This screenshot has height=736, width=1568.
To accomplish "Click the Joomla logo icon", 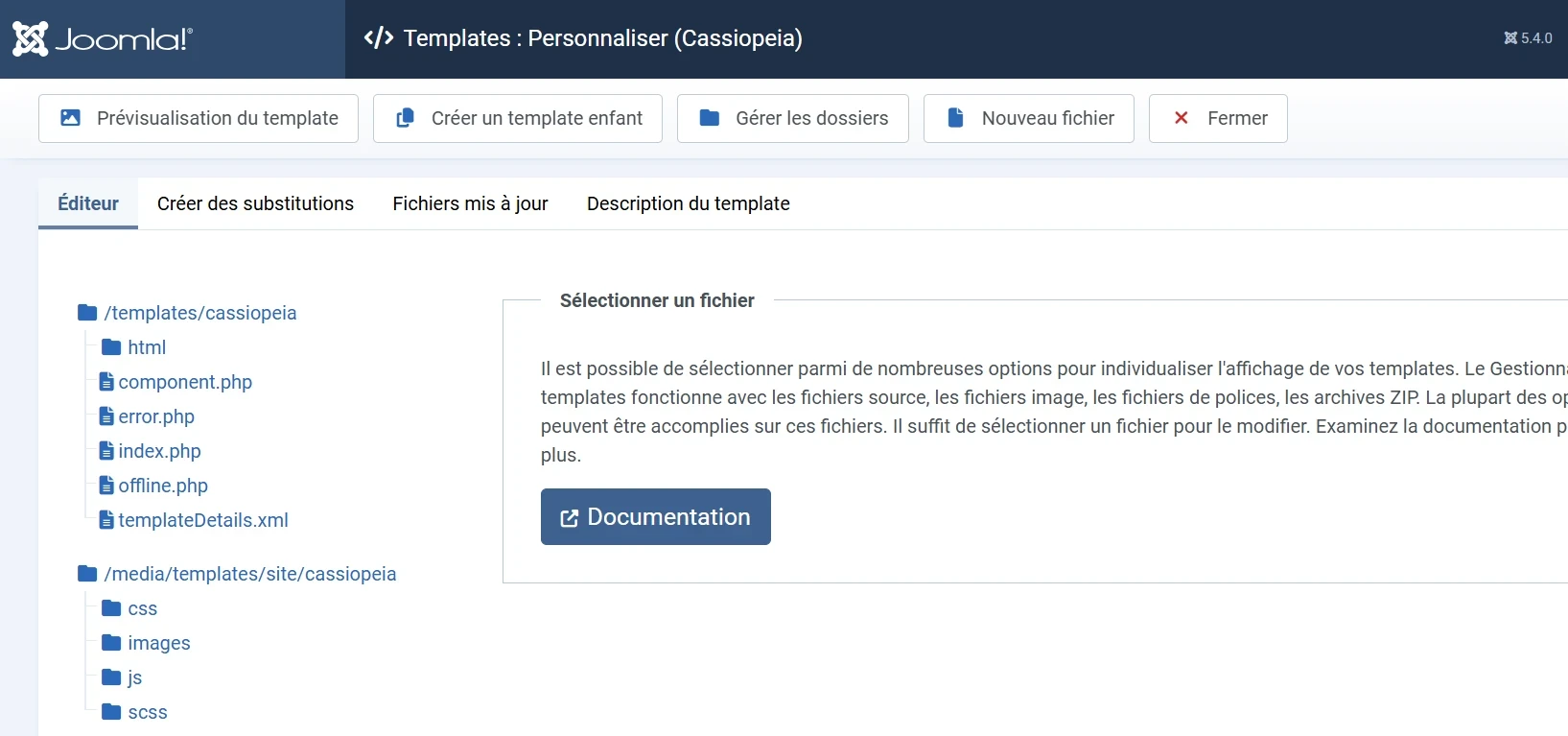I will pyautogui.click(x=32, y=38).
